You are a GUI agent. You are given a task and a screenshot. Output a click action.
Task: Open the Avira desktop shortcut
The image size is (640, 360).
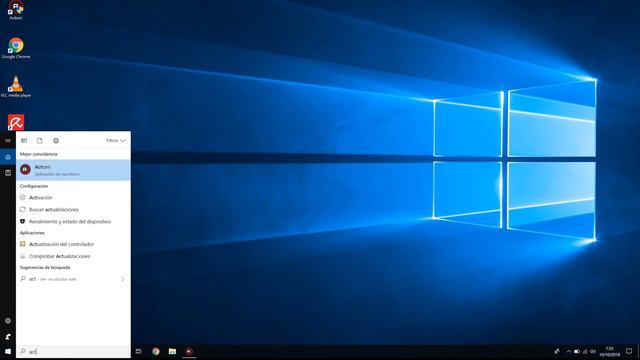coord(16,122)
